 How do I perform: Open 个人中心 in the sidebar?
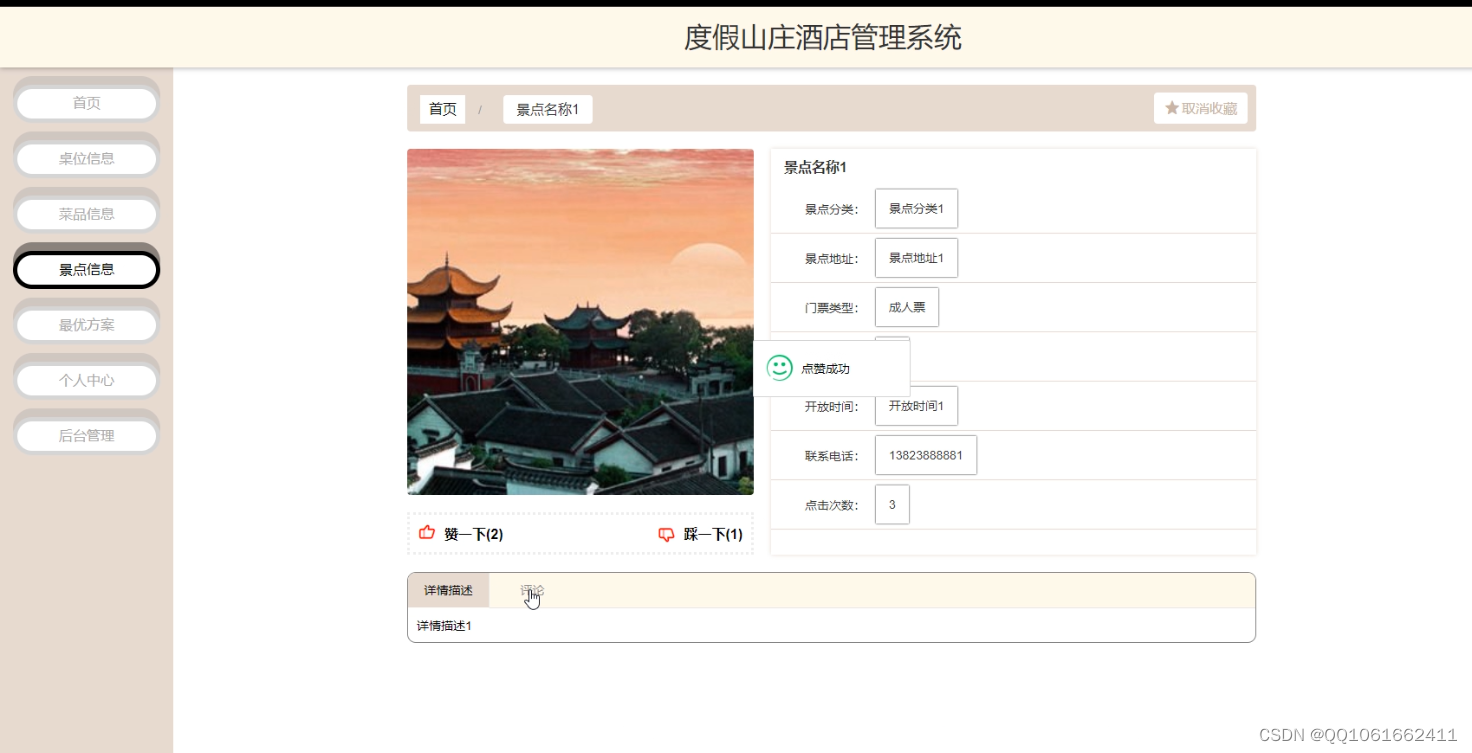pos(87,380)
